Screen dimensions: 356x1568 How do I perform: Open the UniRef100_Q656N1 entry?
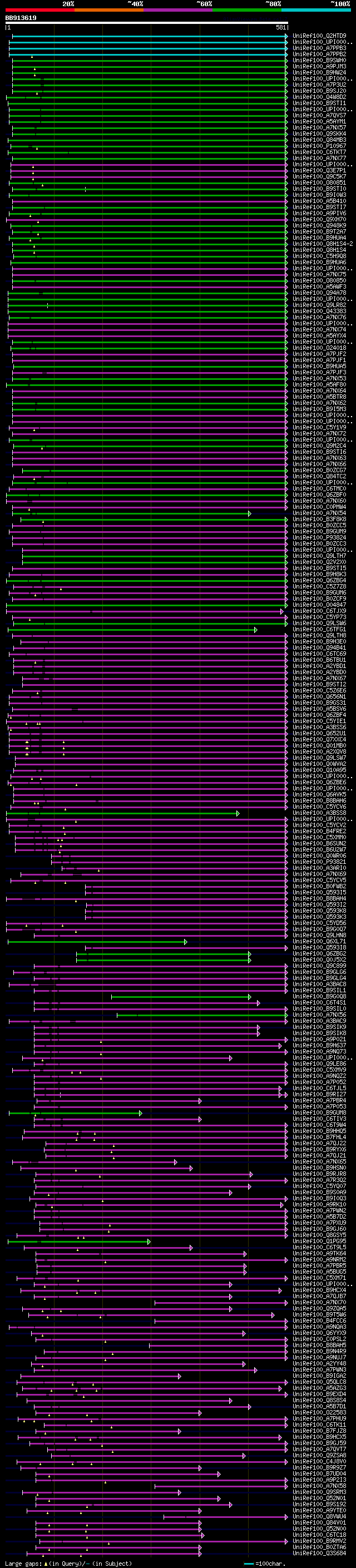coord(319,697)
